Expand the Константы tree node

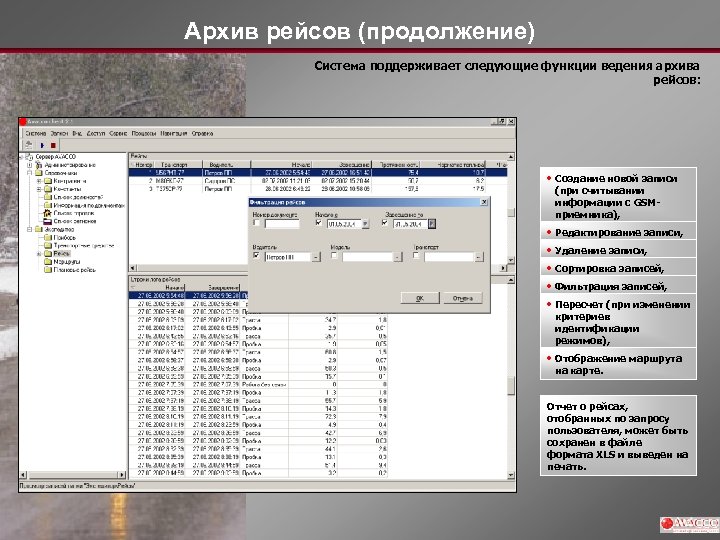tap(39, 189)
